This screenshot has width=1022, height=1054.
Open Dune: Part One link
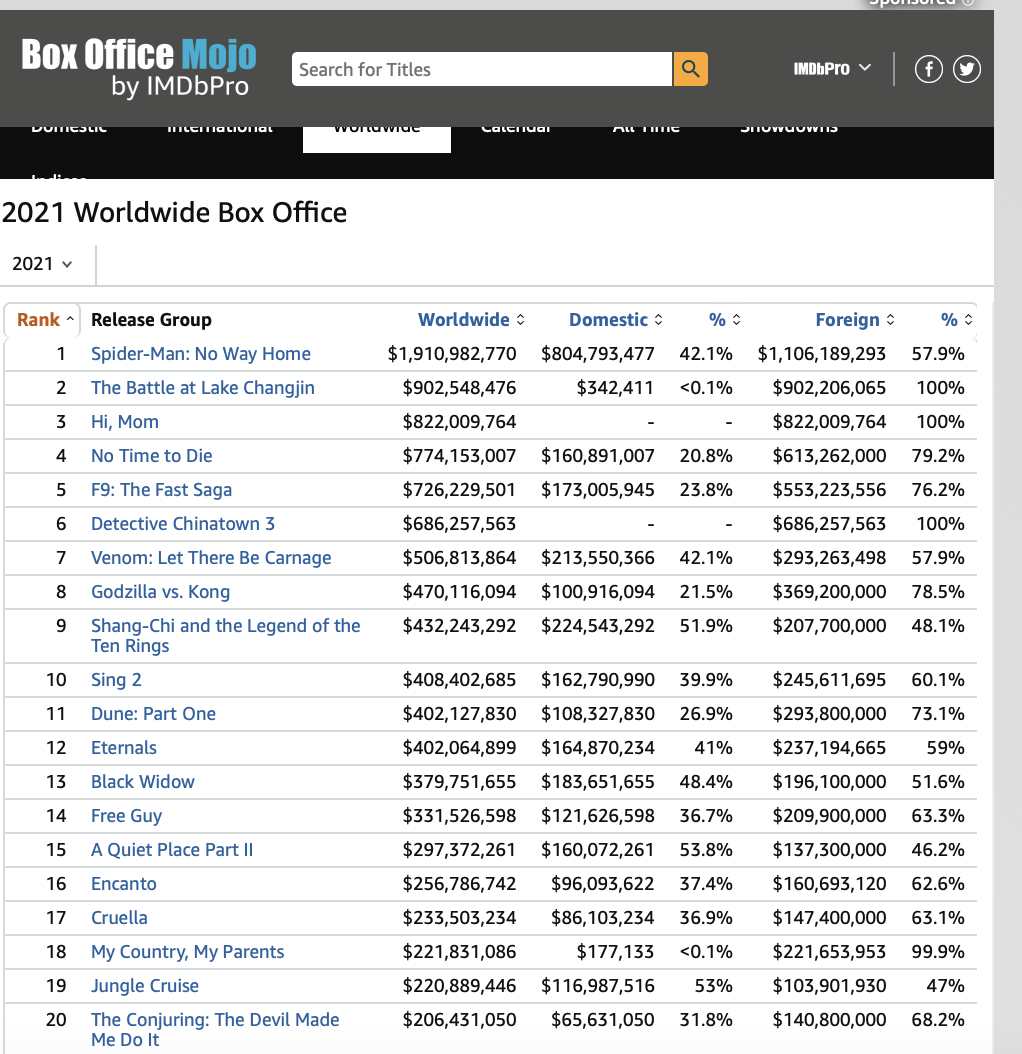point(153,714)
